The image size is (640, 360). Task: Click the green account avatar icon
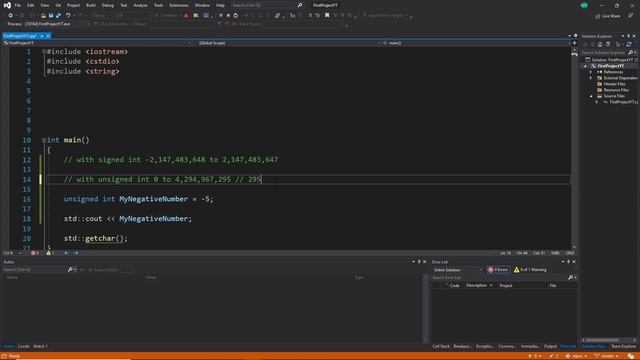[584, 5]
